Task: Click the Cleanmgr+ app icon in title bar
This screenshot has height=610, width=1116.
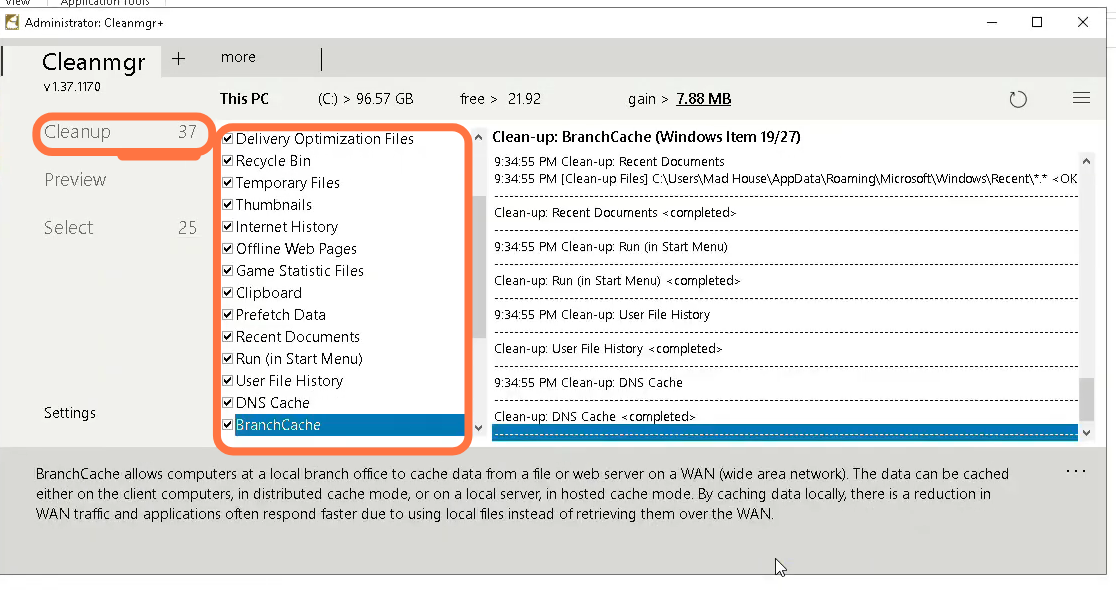Action: (12, 22)
